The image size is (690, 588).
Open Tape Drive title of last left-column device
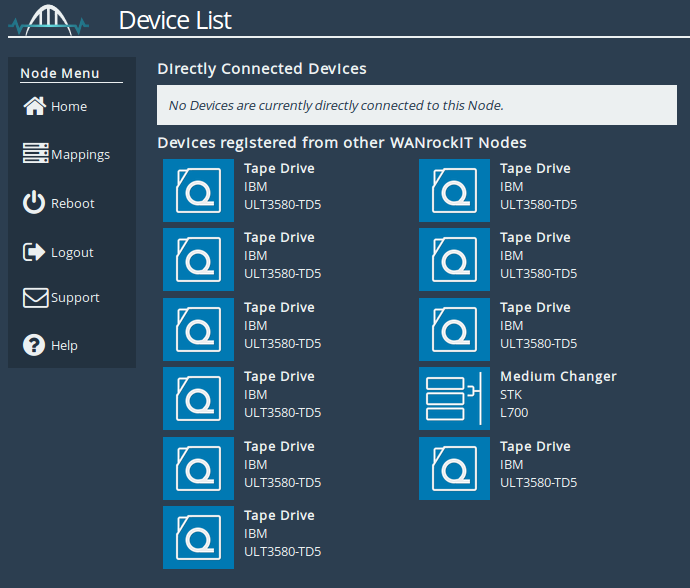click(x=279, y=515)
